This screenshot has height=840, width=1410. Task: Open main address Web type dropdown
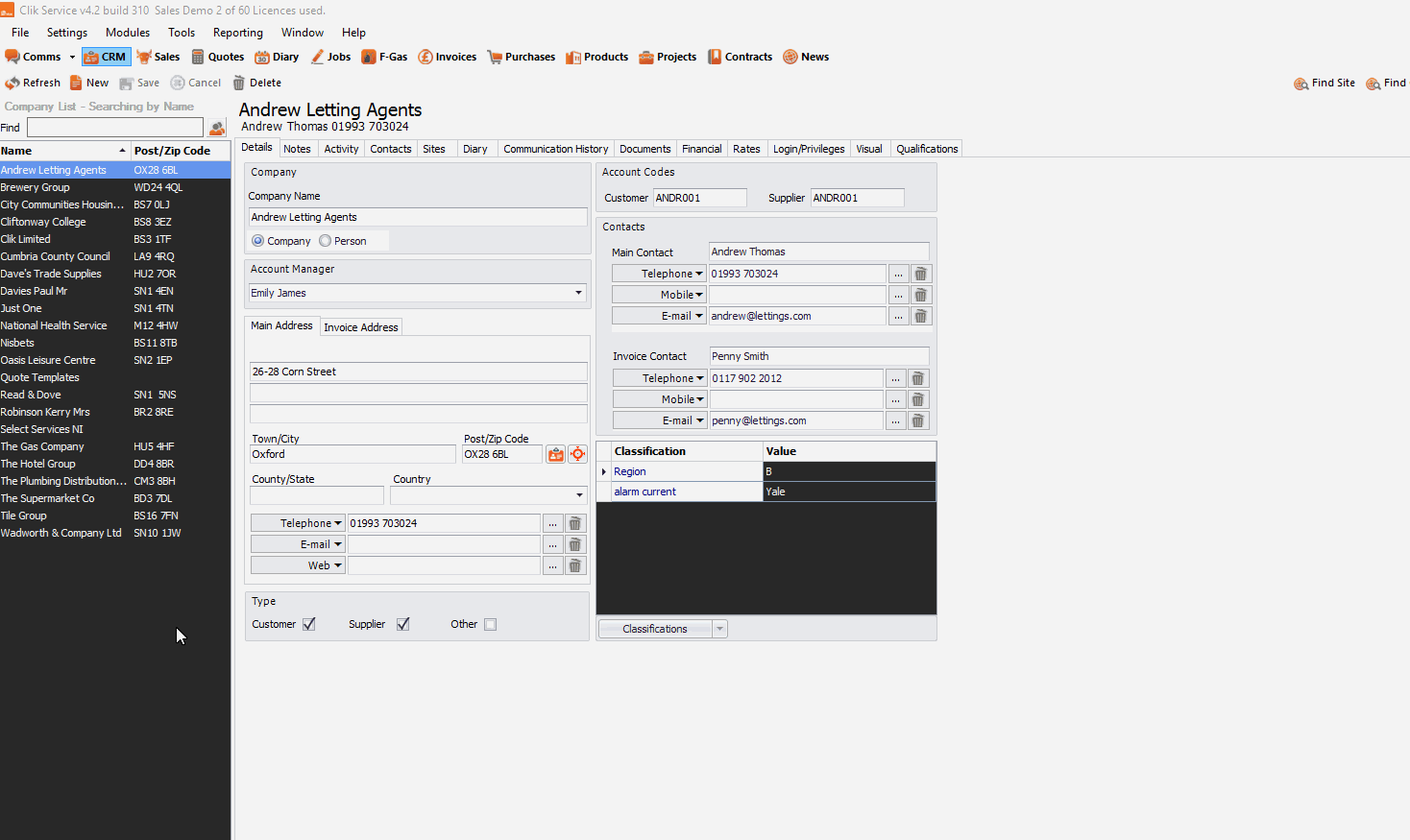pos(298,565)
